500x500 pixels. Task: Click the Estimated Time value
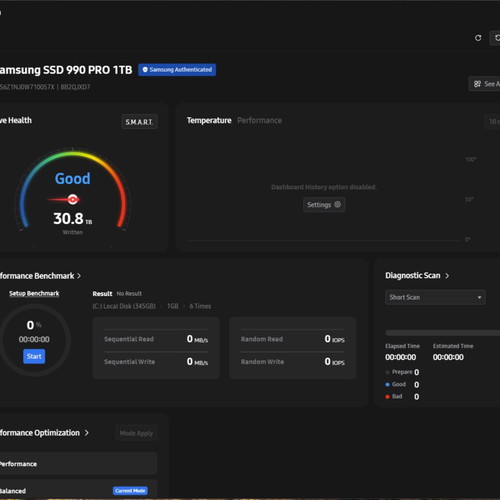pyautogui.click(x=448, y=357)
